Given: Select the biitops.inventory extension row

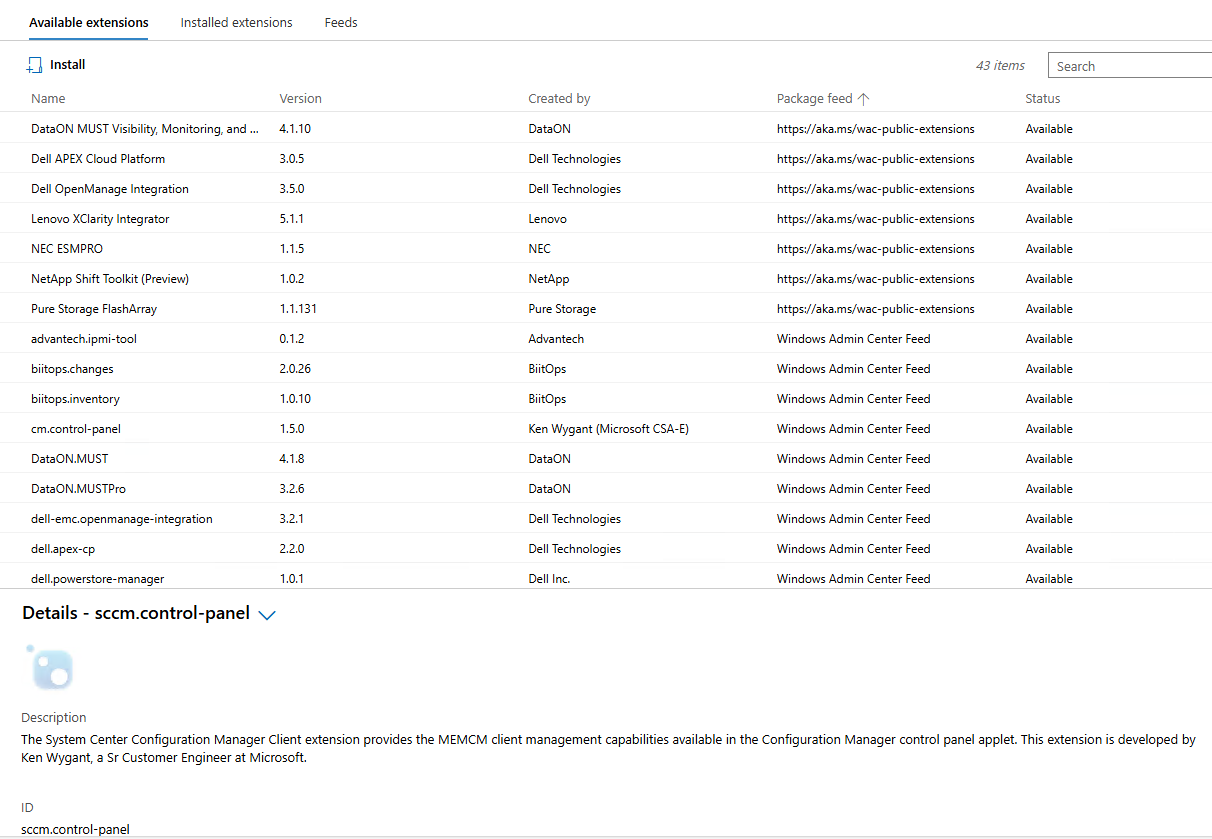Looking at the screenshot, I should tap(75, 399).
